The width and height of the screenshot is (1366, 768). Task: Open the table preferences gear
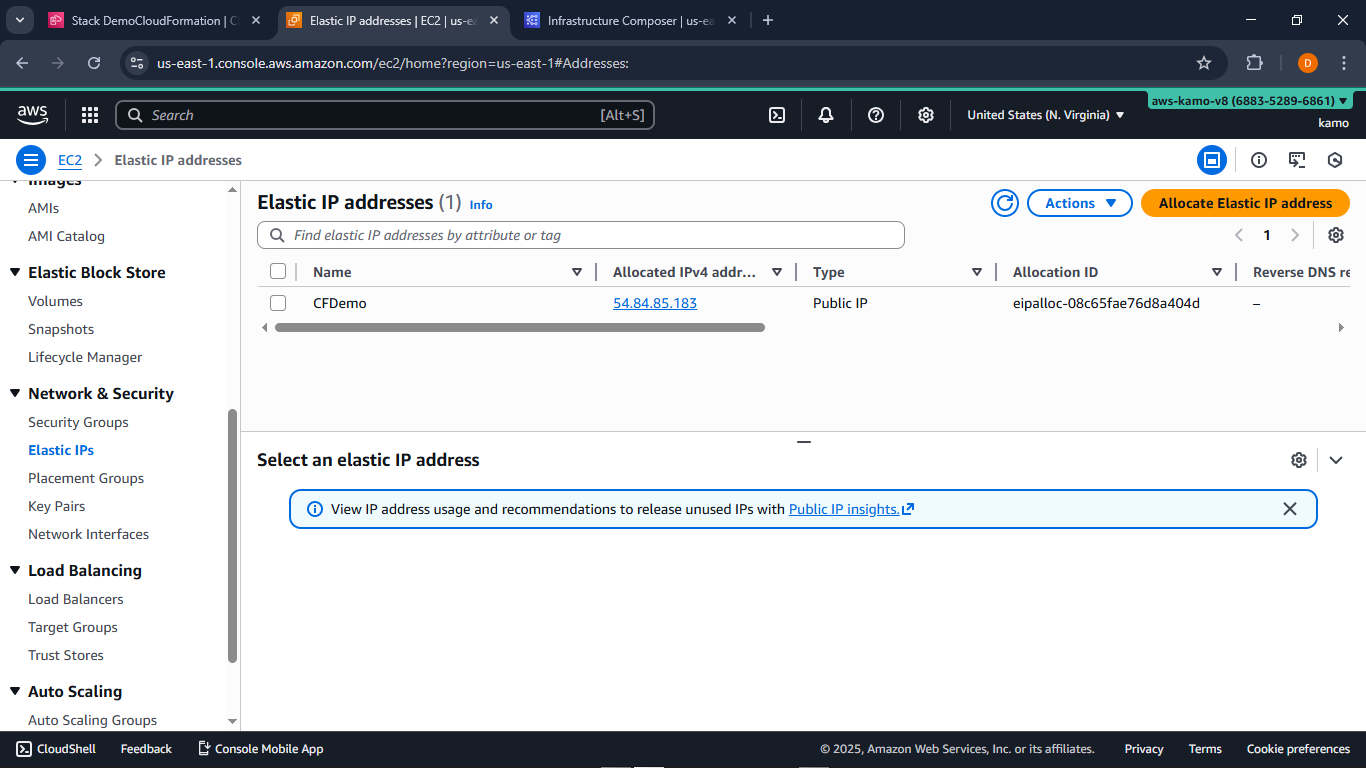[x=1336, y=235]
